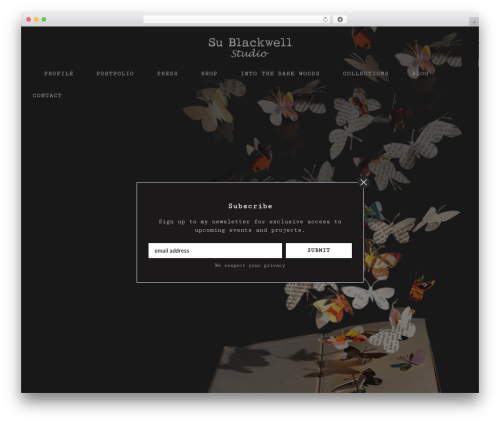Close the Subscribe popup
The width and height of the screenshot is (500, 423).
(x=364, y=182)
